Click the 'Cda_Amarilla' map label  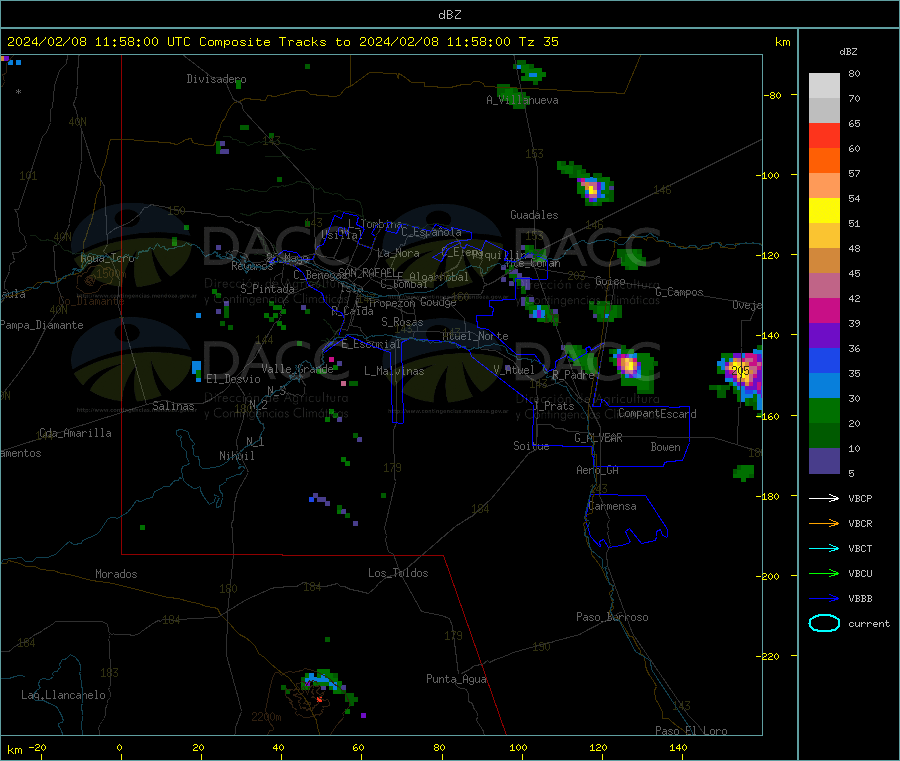point(75,433)
